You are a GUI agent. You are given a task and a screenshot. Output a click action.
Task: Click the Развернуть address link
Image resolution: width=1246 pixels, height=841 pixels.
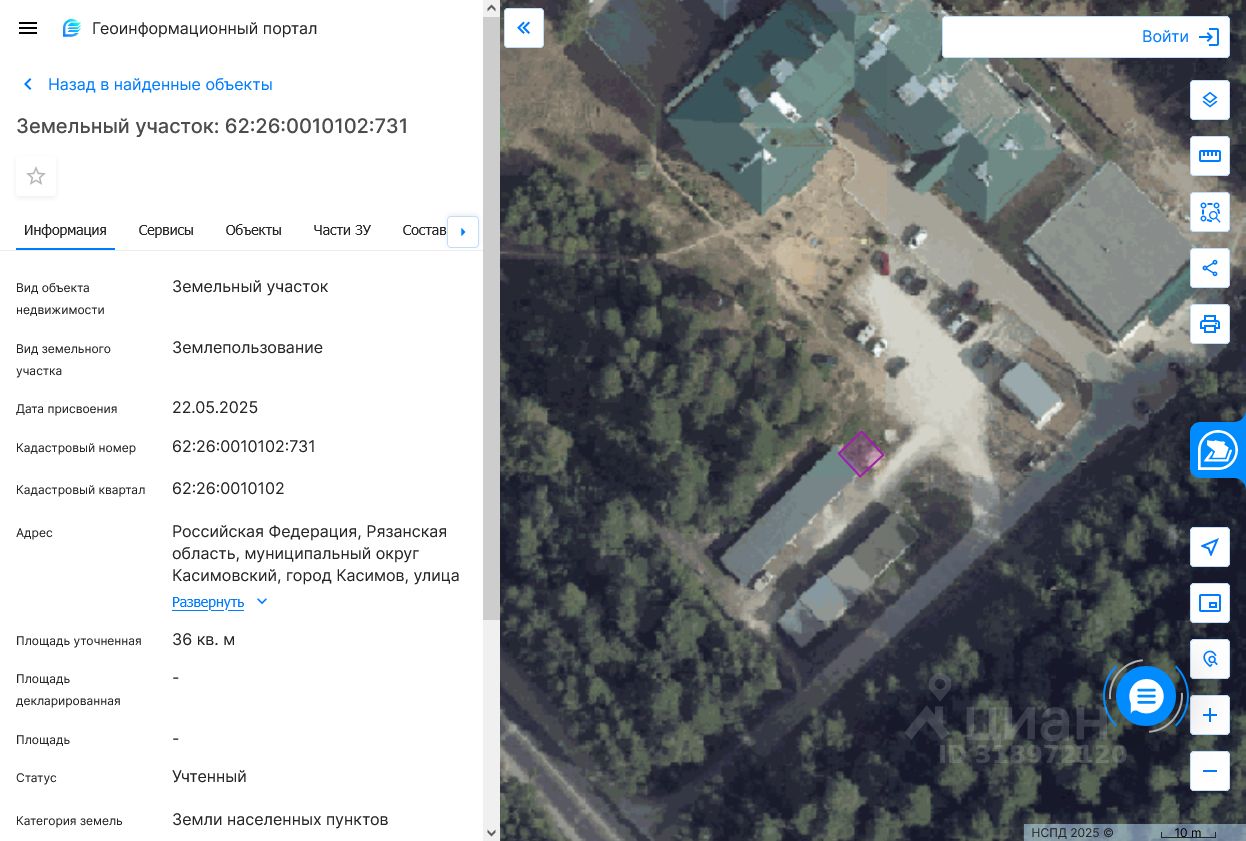[x=208, y=602]
